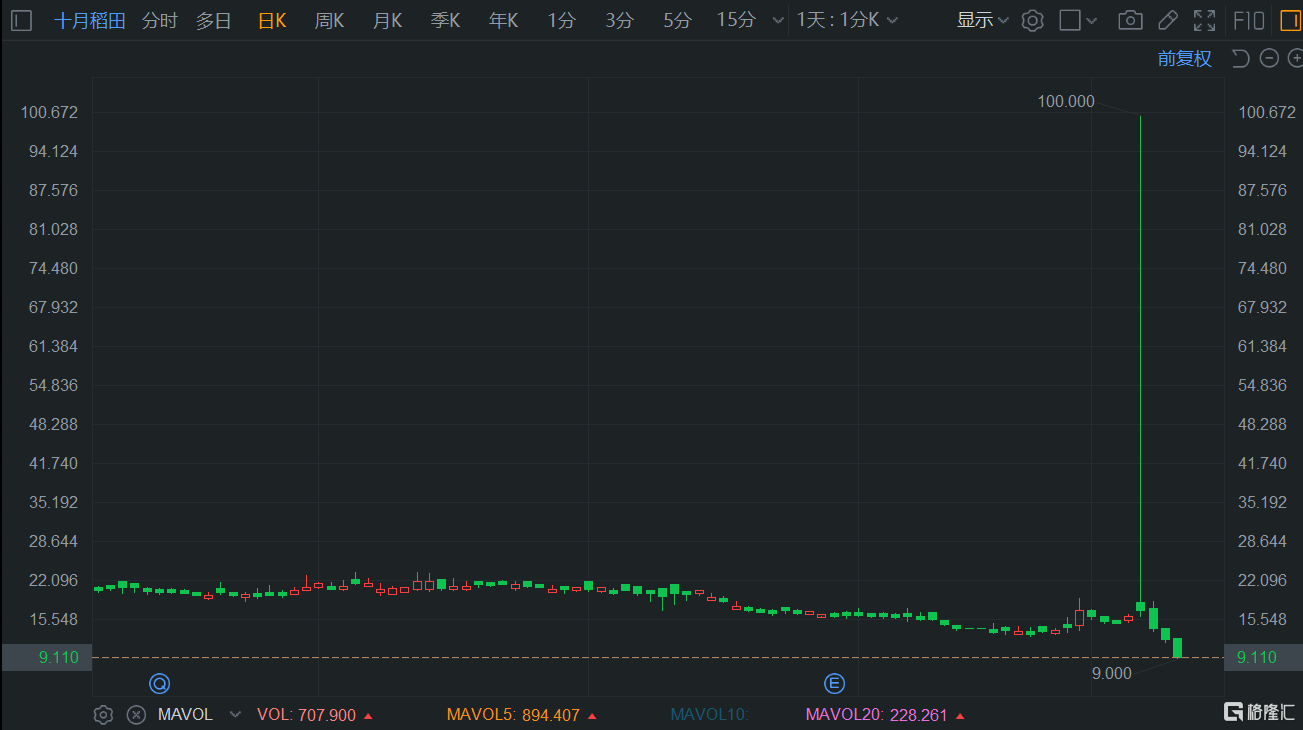Take a chart screenshot with camera icon
This screenshot has width=1303, height=730.
(x=1130, y=20)
